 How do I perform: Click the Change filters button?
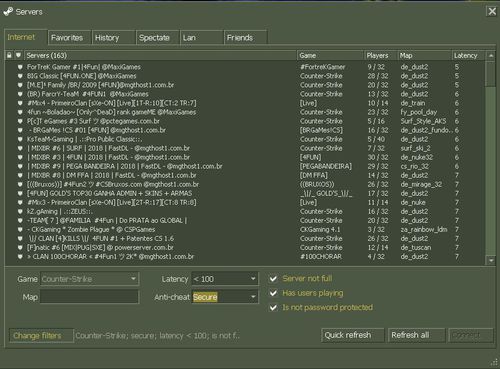pos(41,335)
